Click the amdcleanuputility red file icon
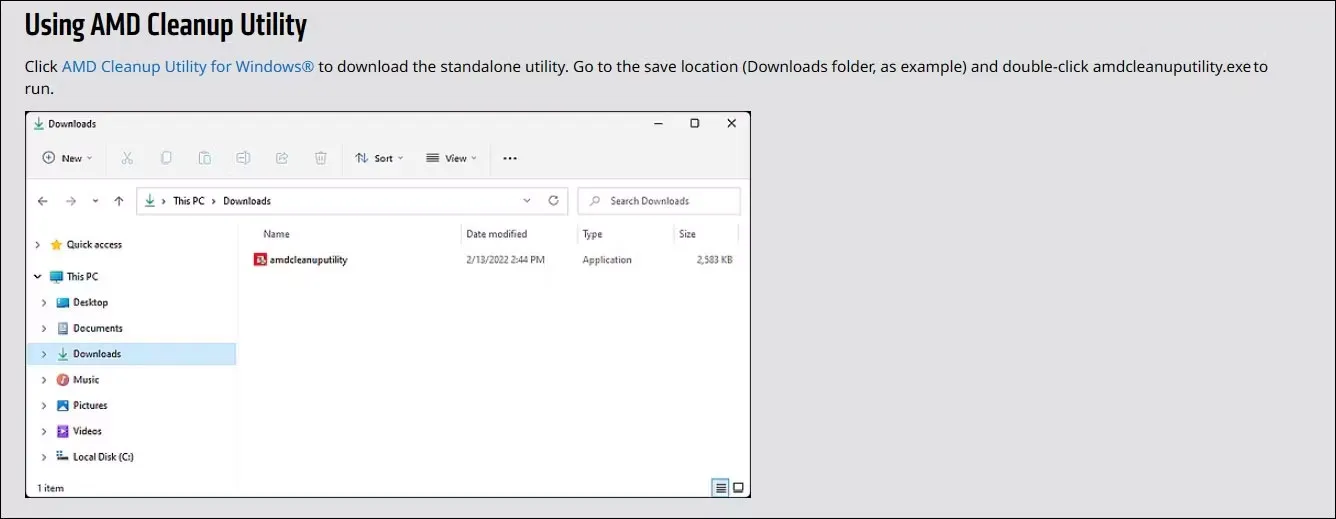The height and width of the screenshot is (519, 1336). pos(260,260)
